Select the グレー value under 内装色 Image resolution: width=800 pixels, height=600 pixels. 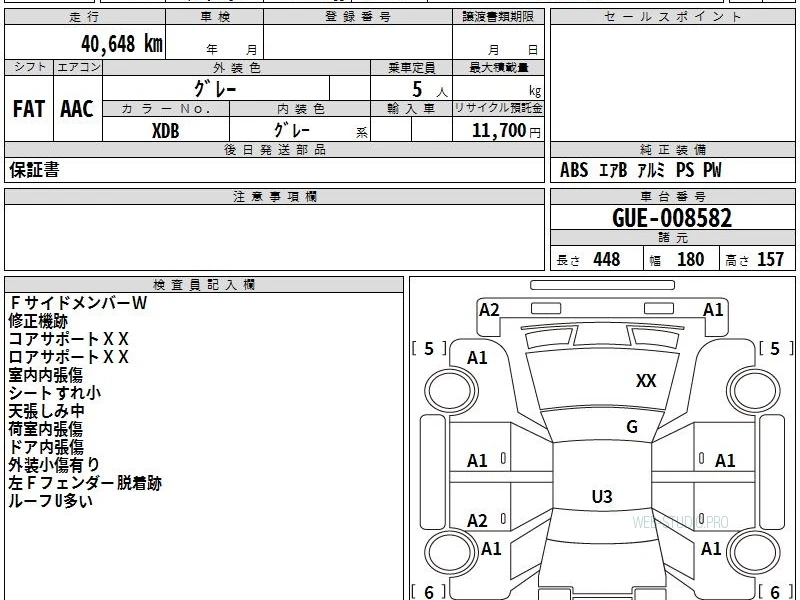pos(291,130)
